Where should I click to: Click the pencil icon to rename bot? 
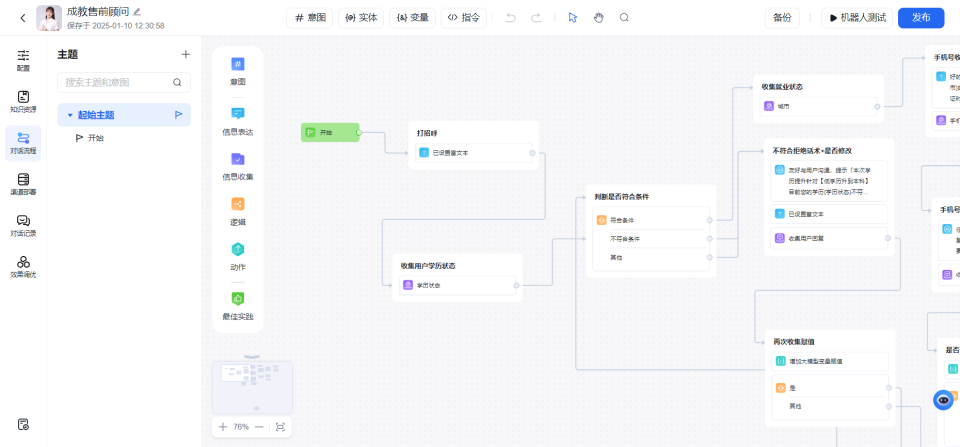click(x=137, y=11)
